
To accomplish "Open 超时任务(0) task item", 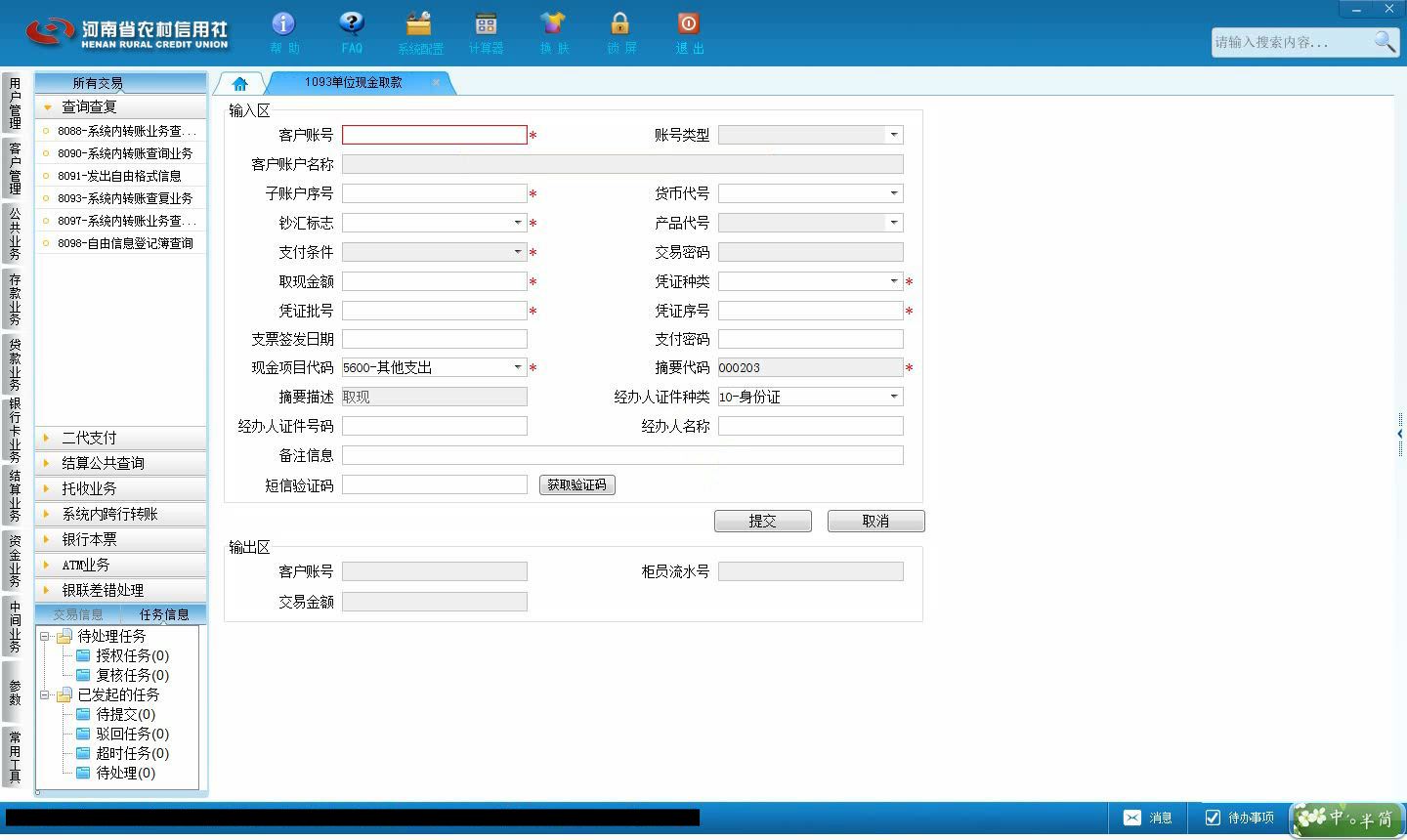I will [132, 753].
